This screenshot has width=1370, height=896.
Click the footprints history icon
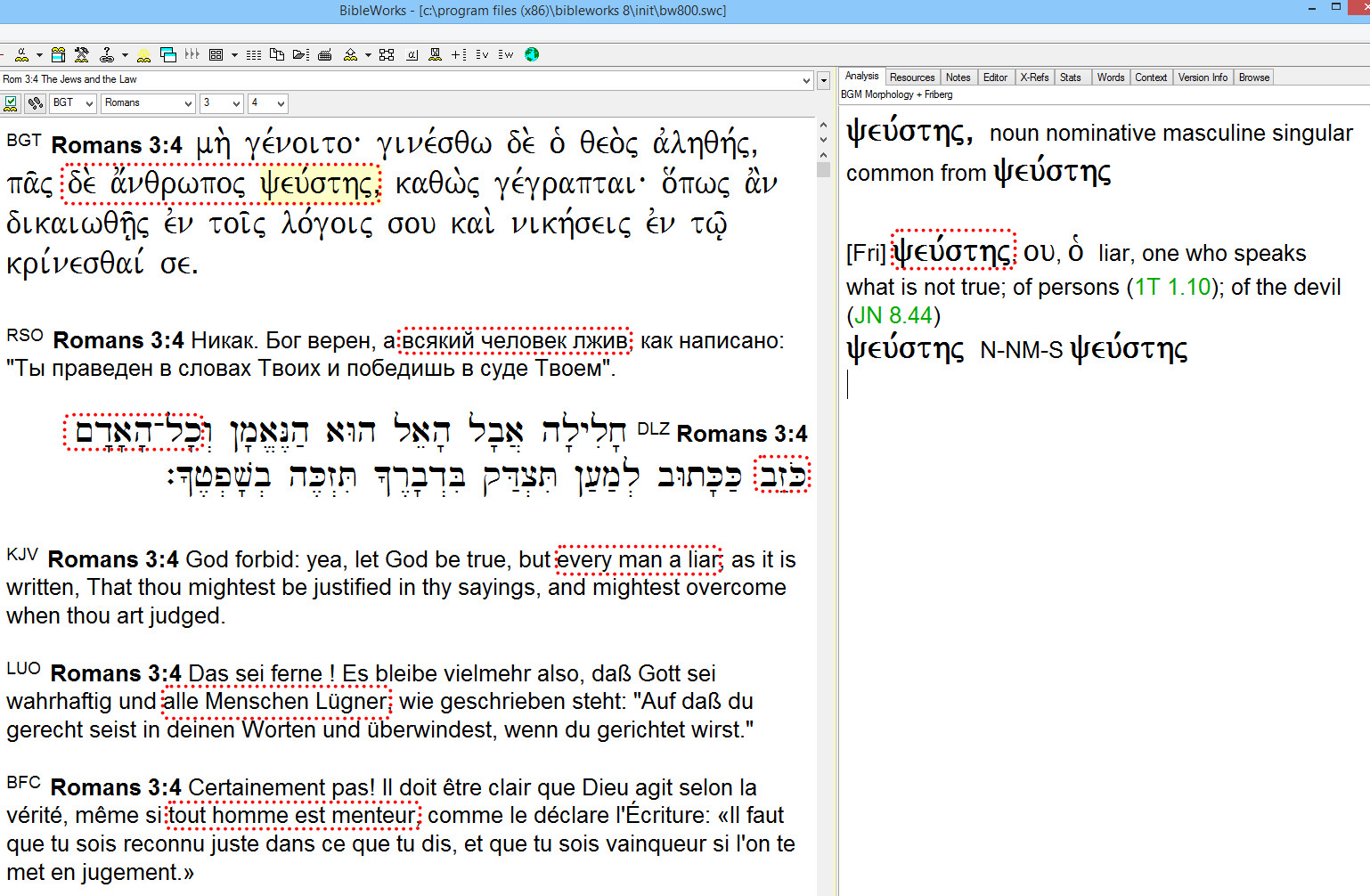[36, 103]
